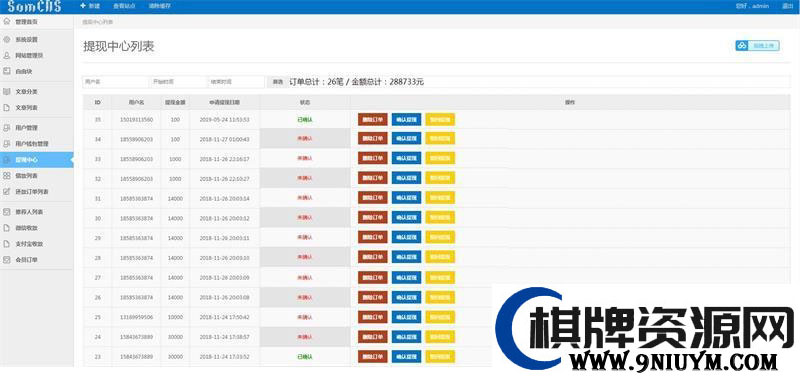Open the 文章分类 book icon entry
Image resolution: width=800 pixels, height=379 pixels.
[x=7, y=91]
